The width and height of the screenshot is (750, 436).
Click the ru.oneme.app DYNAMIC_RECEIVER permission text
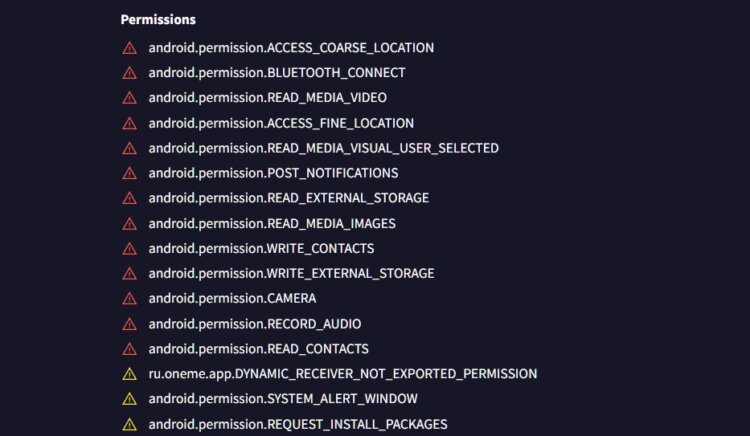tap(342, 374)
